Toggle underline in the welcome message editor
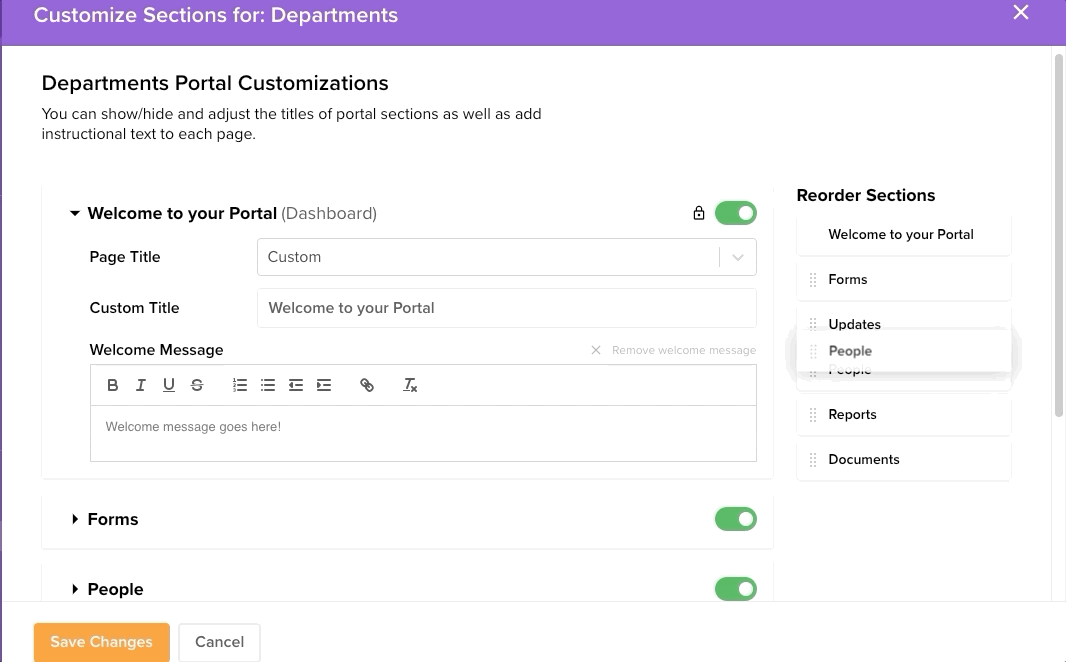1066x662 pixels. point(168,385)
